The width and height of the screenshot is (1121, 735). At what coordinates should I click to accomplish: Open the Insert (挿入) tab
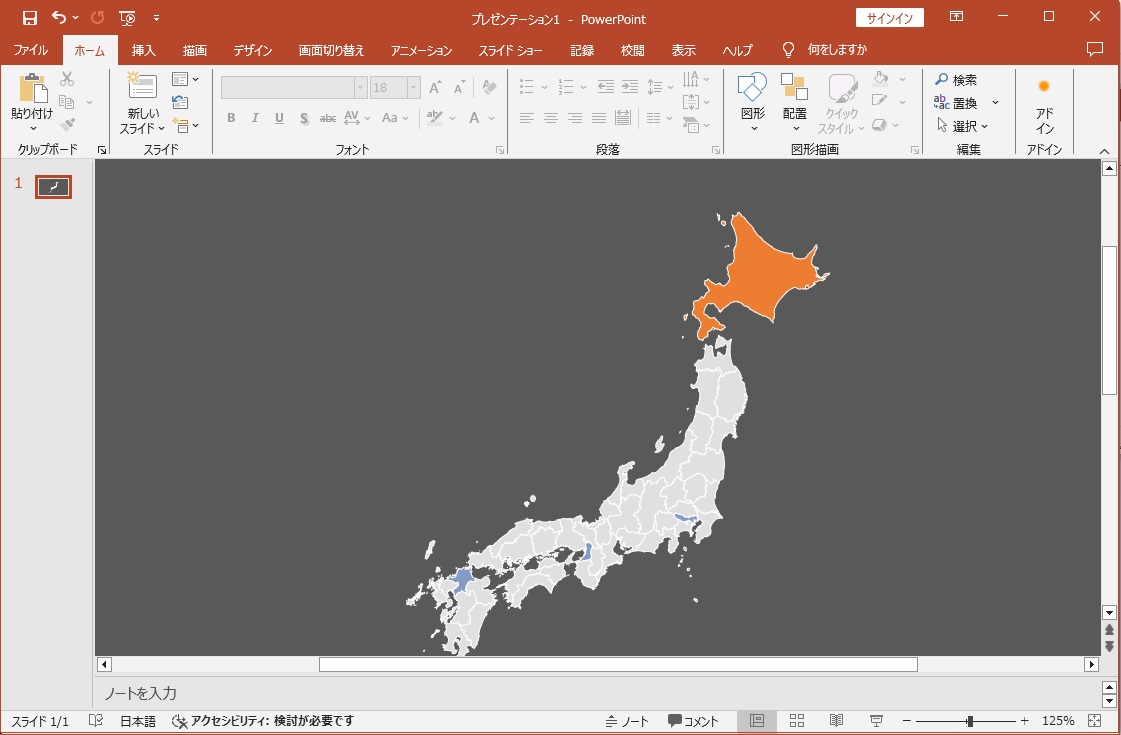coord(144,50)
